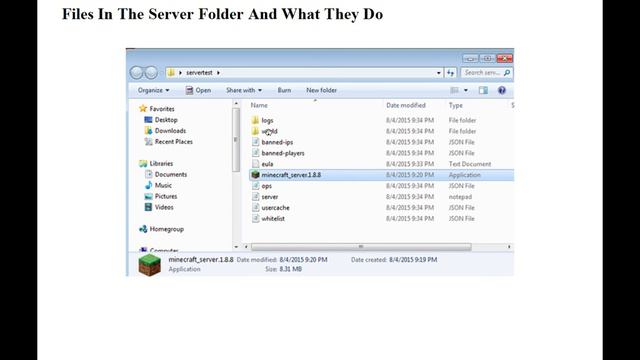Select the file named usercache
This screenshot has width=640, height=360.
click(276, 207)
